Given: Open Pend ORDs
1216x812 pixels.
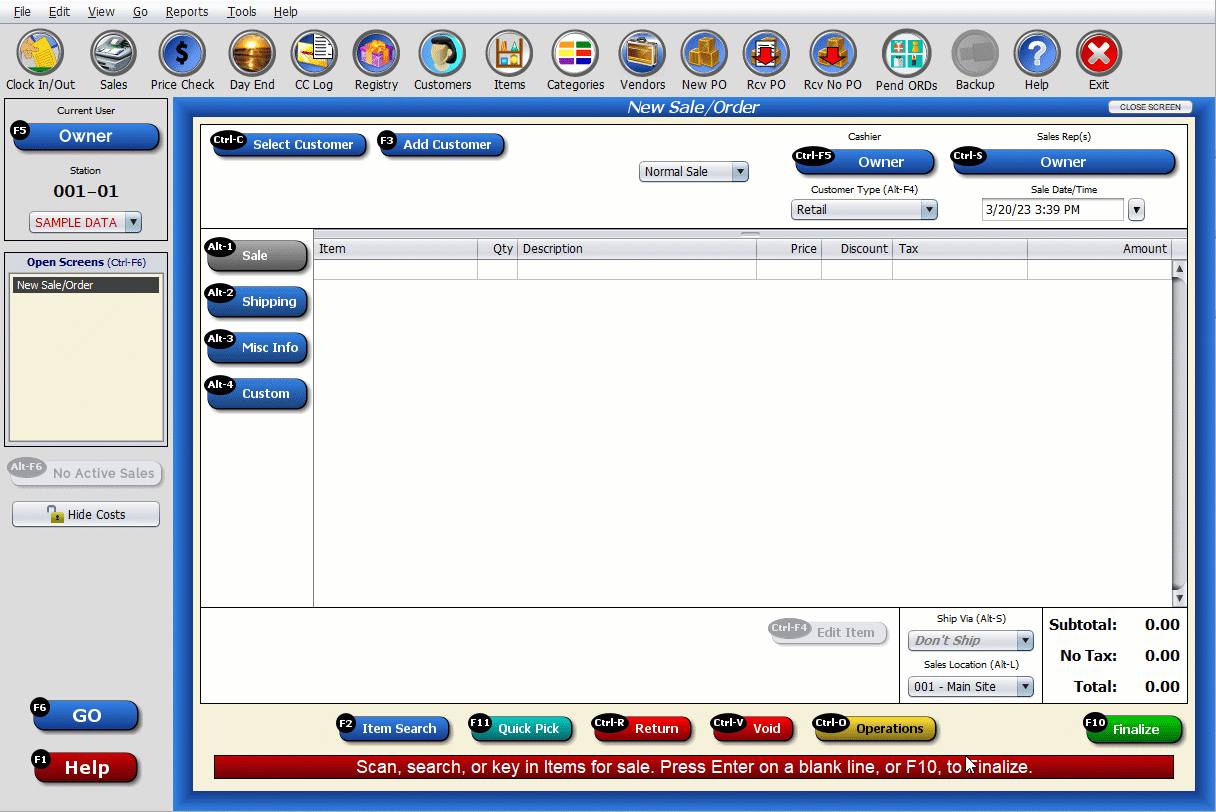Looking at the screenshot, I should (x=906, y=52).
